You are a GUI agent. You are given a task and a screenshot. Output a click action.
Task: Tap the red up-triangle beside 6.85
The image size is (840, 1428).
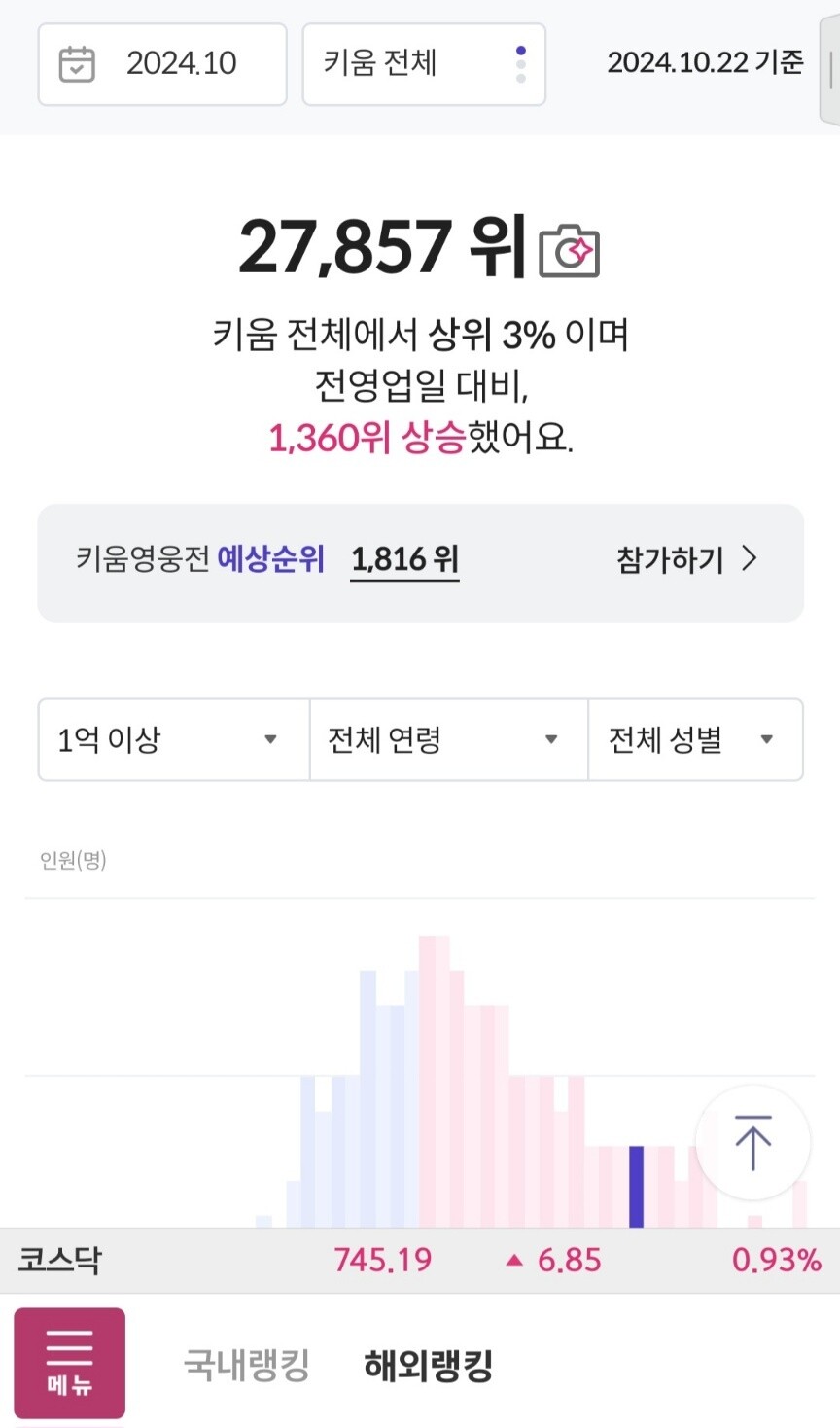tap(514, 1261)
